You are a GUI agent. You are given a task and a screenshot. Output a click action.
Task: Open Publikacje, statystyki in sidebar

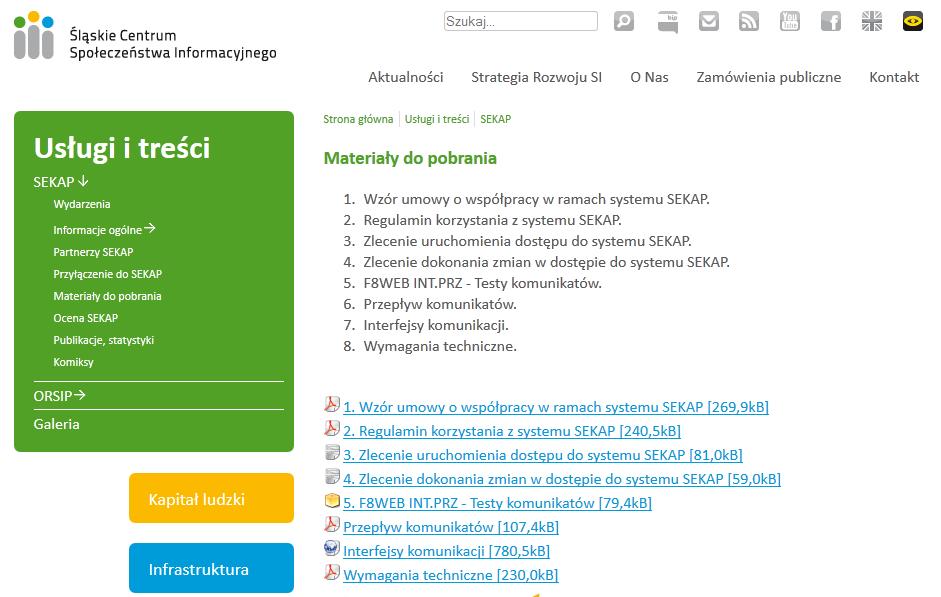[x=104, y=340]
